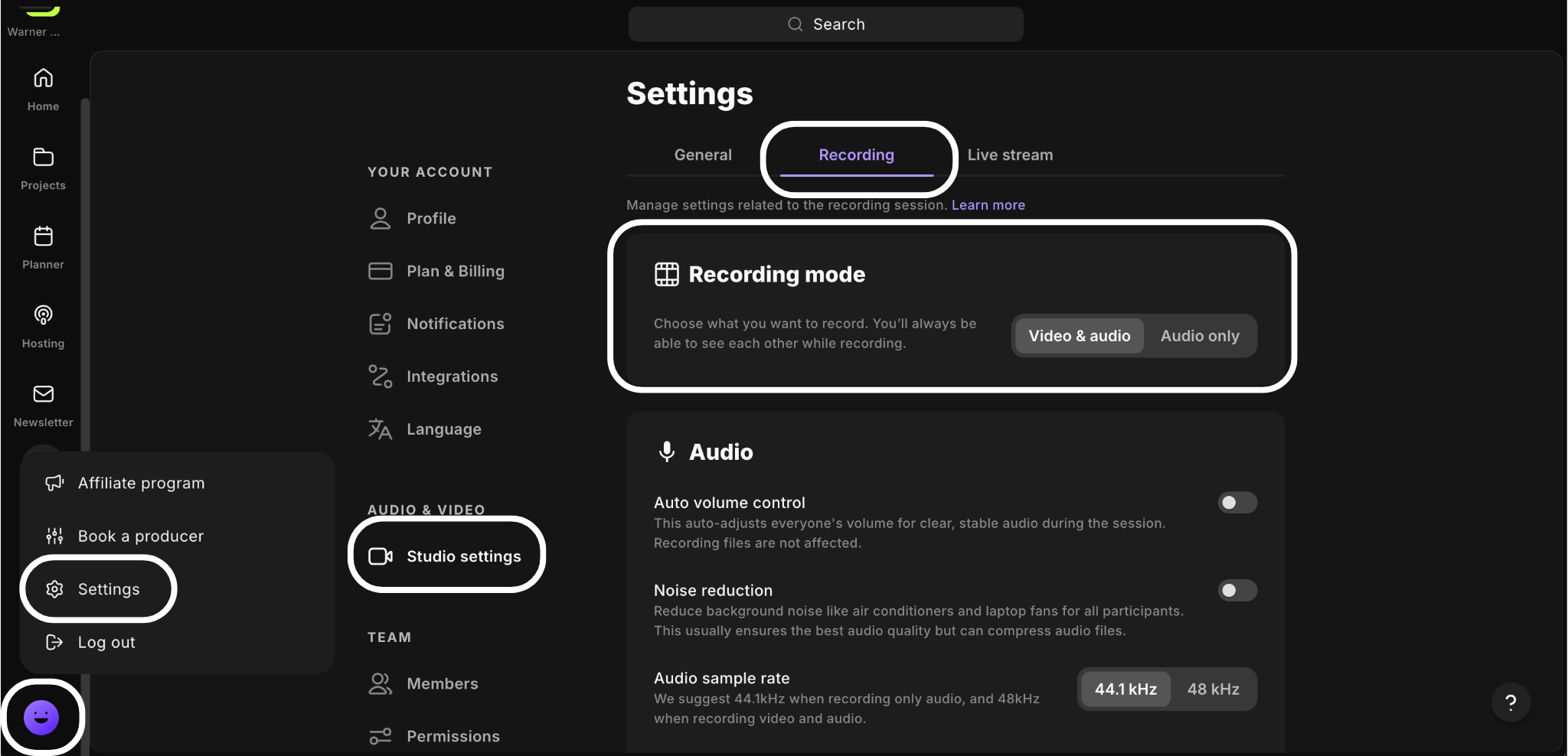This screenshot has height=756, width=1568.
Task: Click the Studio settings camera icon
Action: pyautogui.click(x=381, y=556)
